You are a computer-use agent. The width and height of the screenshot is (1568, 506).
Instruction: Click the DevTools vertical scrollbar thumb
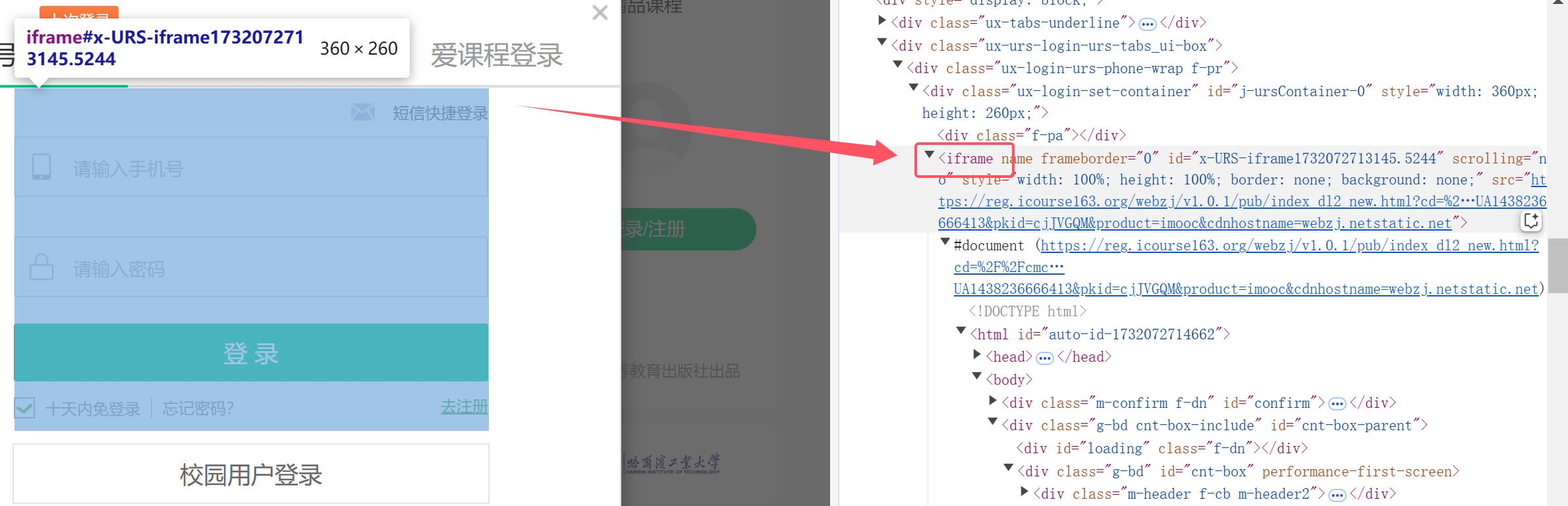click(1557, 265)
